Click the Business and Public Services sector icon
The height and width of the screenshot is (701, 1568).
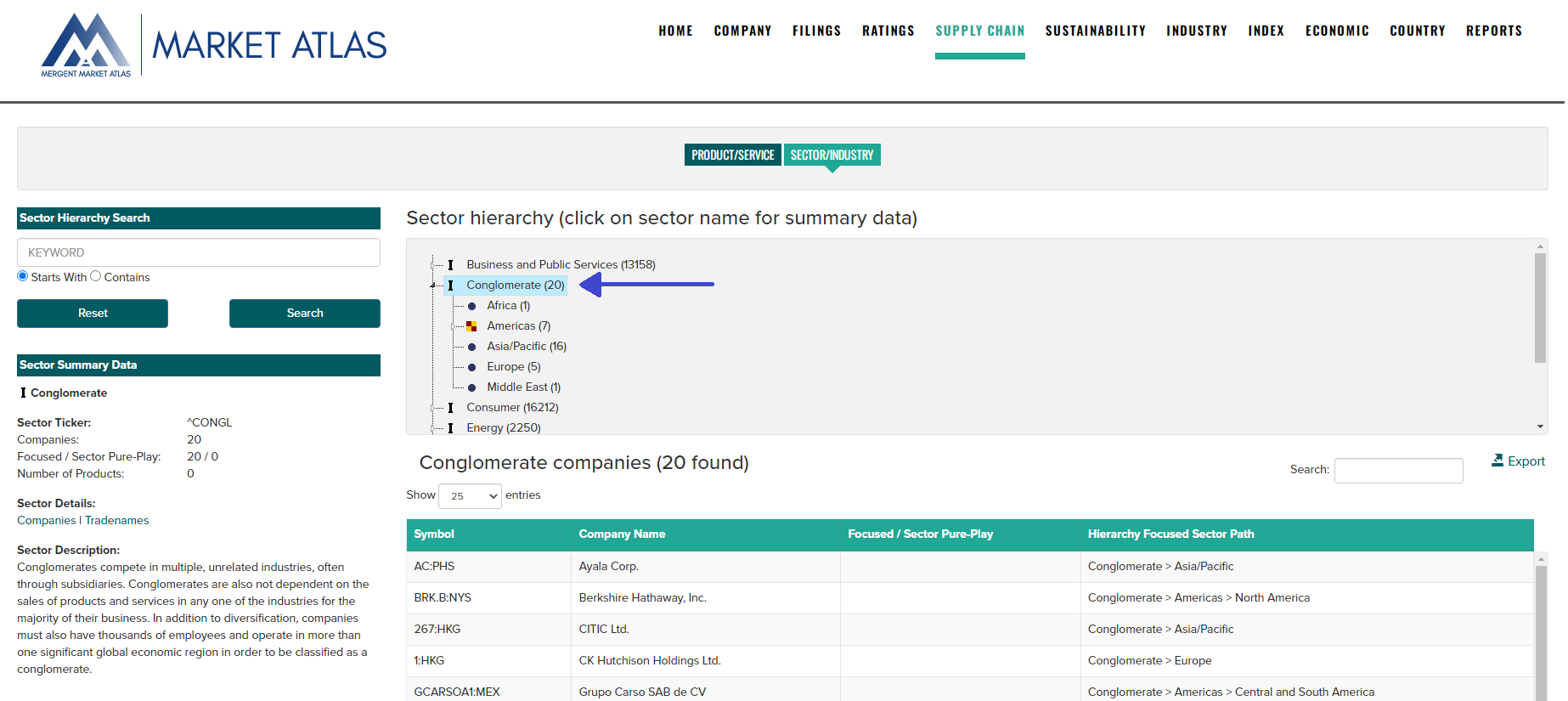451,265
